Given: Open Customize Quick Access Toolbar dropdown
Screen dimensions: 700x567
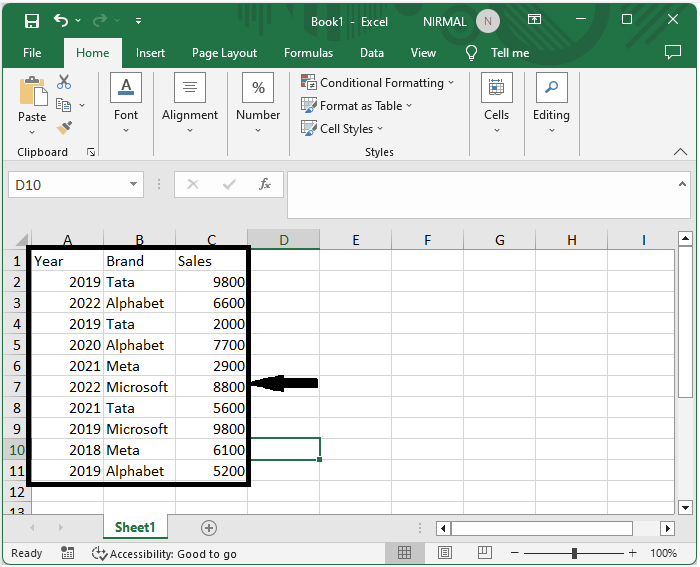Looking at the screenshot, I should [x=138, y=21].
